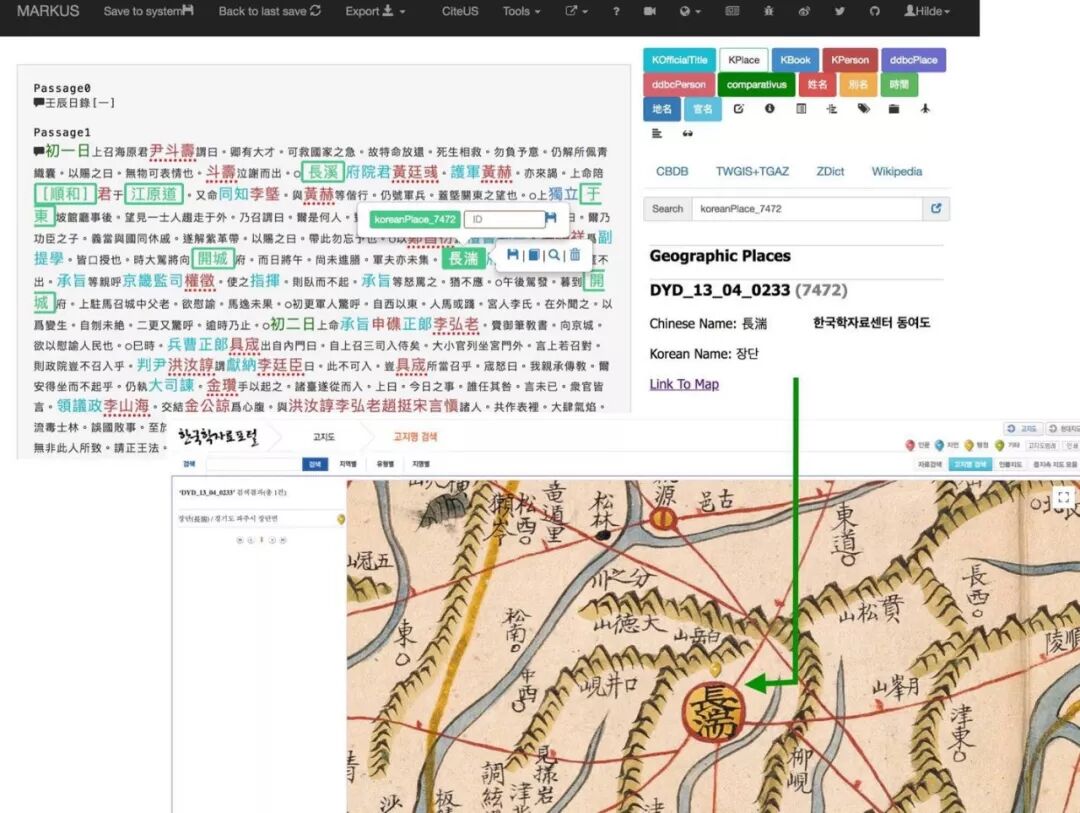The image size is (1080, 813).
Task: Switch to the TWGIS+TGAZ tab
Action: (x=752, y=172)
